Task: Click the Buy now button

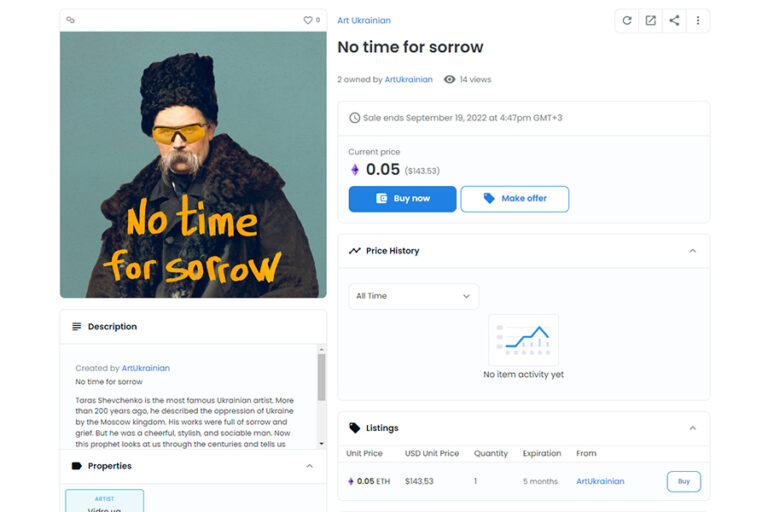Action: (403, 199)
